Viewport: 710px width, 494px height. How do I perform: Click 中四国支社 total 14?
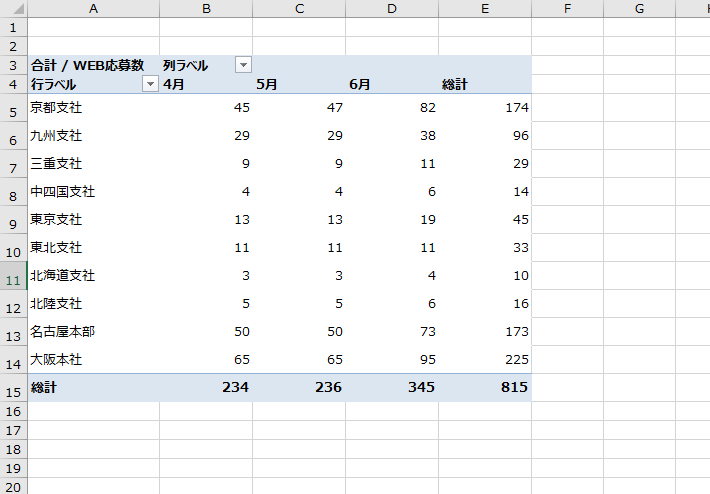click(x=485, y=192)
